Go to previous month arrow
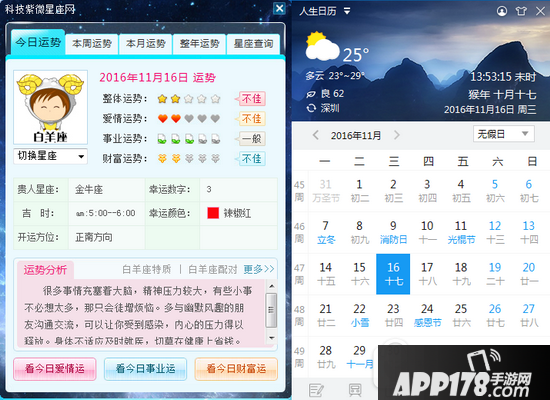 (x=315, y=135)
